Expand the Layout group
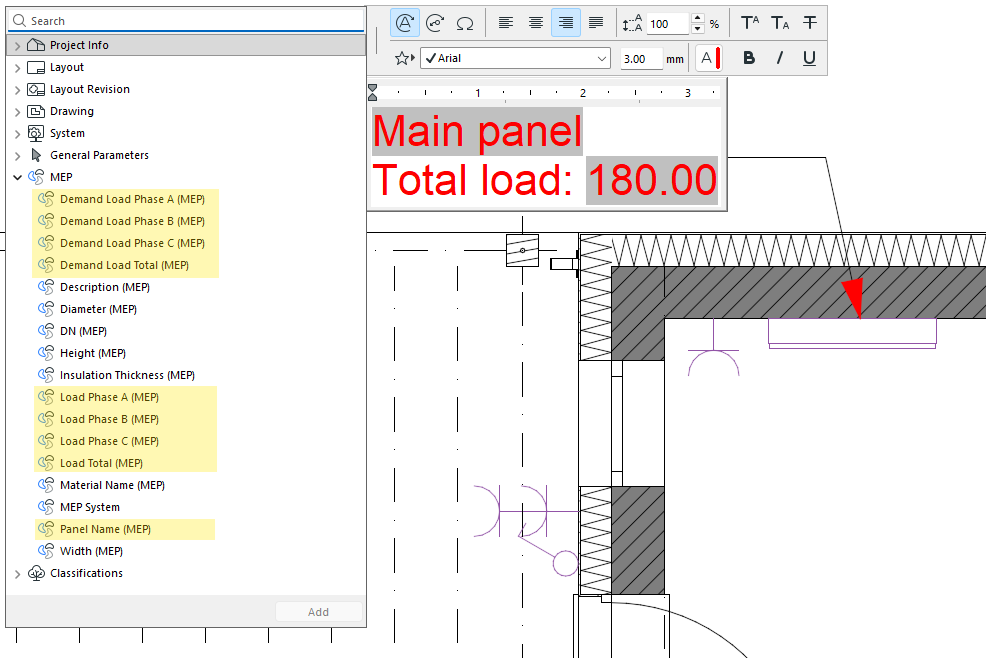 [x=18, y=67]
